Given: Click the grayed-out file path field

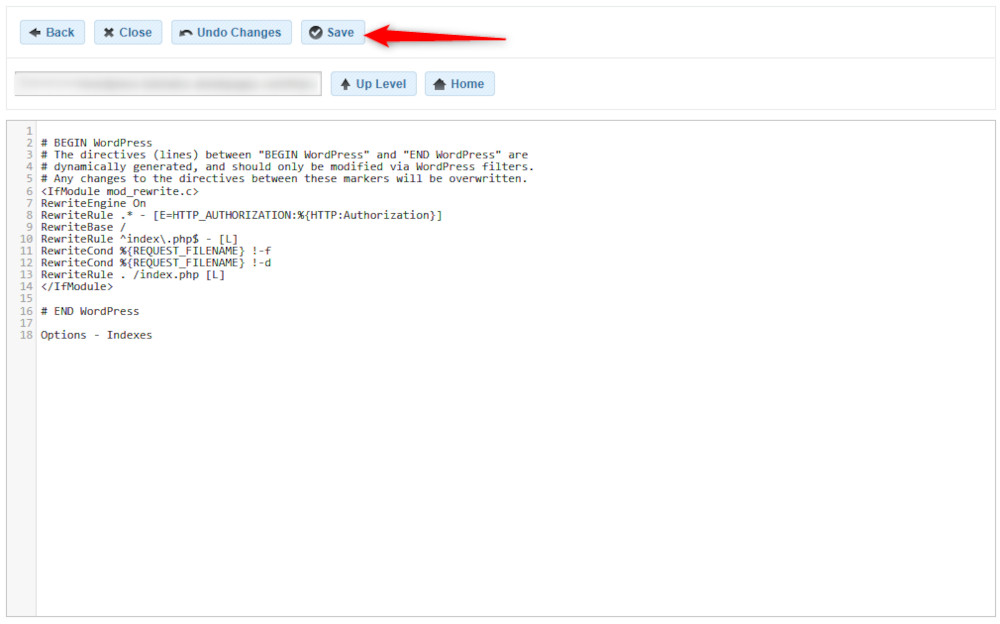Looking at the screenshot, I should [166, 83].
